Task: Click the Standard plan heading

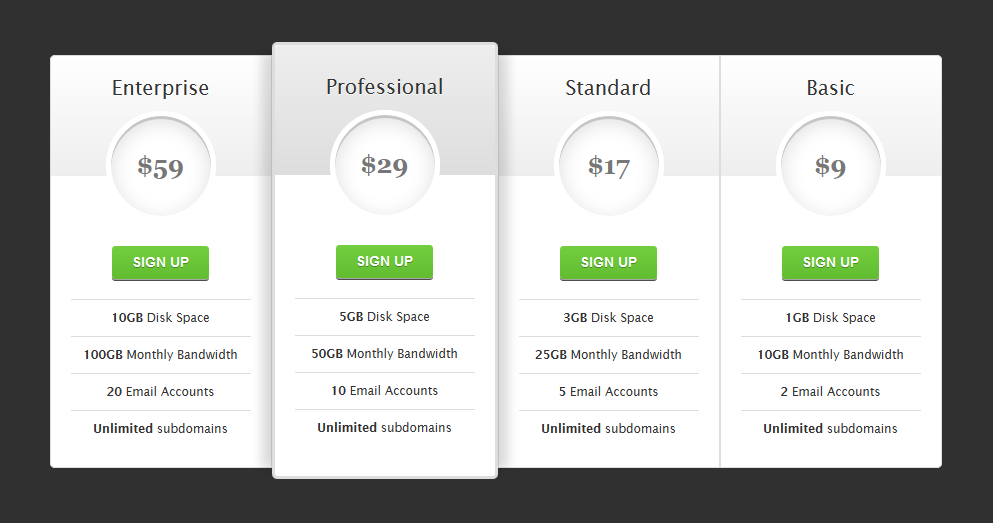Action: [608, 88]
